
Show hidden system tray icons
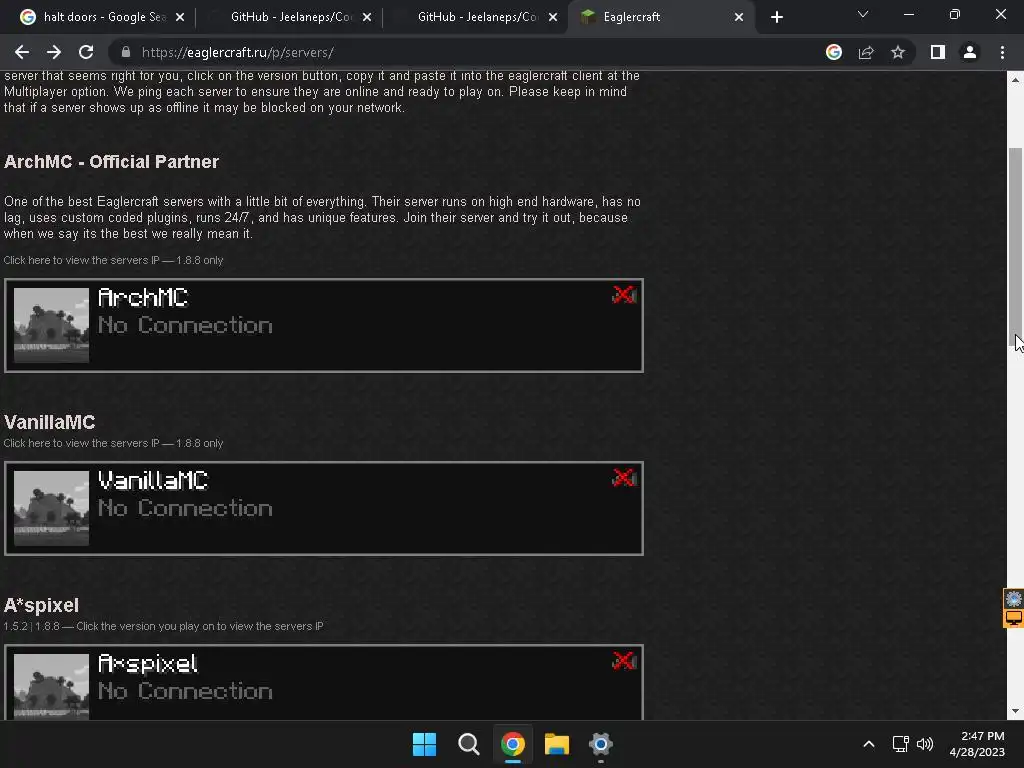(869, 744)
